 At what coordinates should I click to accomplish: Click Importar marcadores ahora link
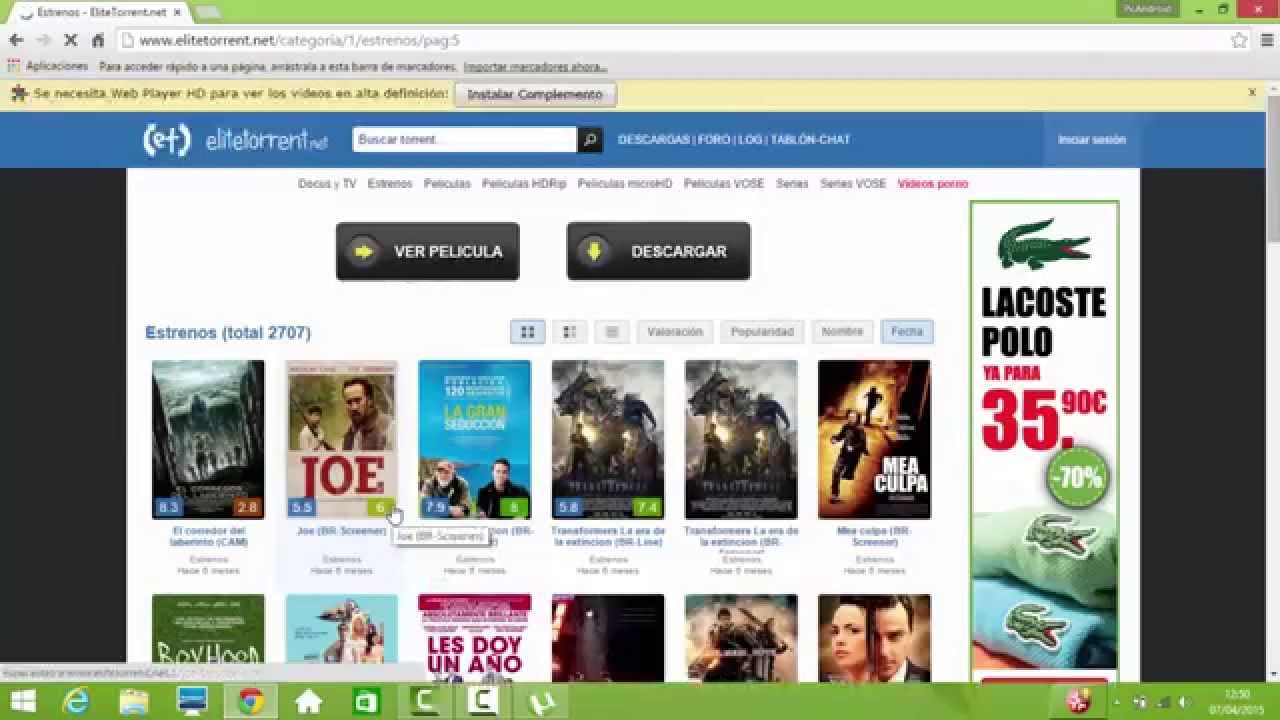click(535, 67)
